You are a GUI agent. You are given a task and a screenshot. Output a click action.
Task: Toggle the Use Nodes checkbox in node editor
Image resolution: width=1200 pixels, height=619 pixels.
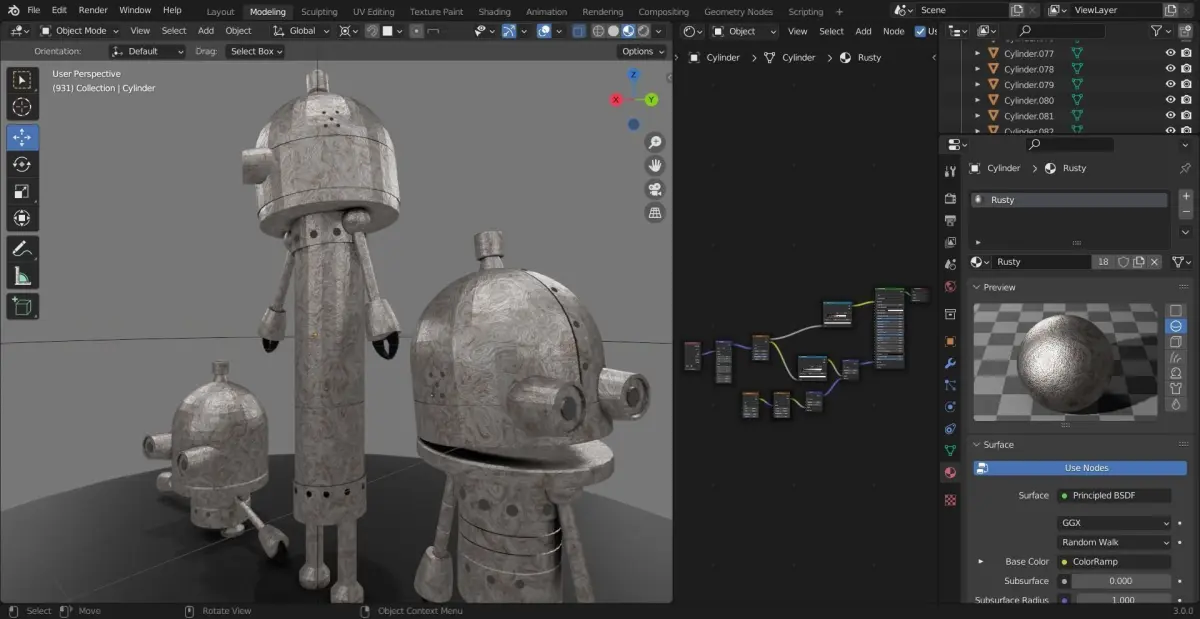(921, 31)
